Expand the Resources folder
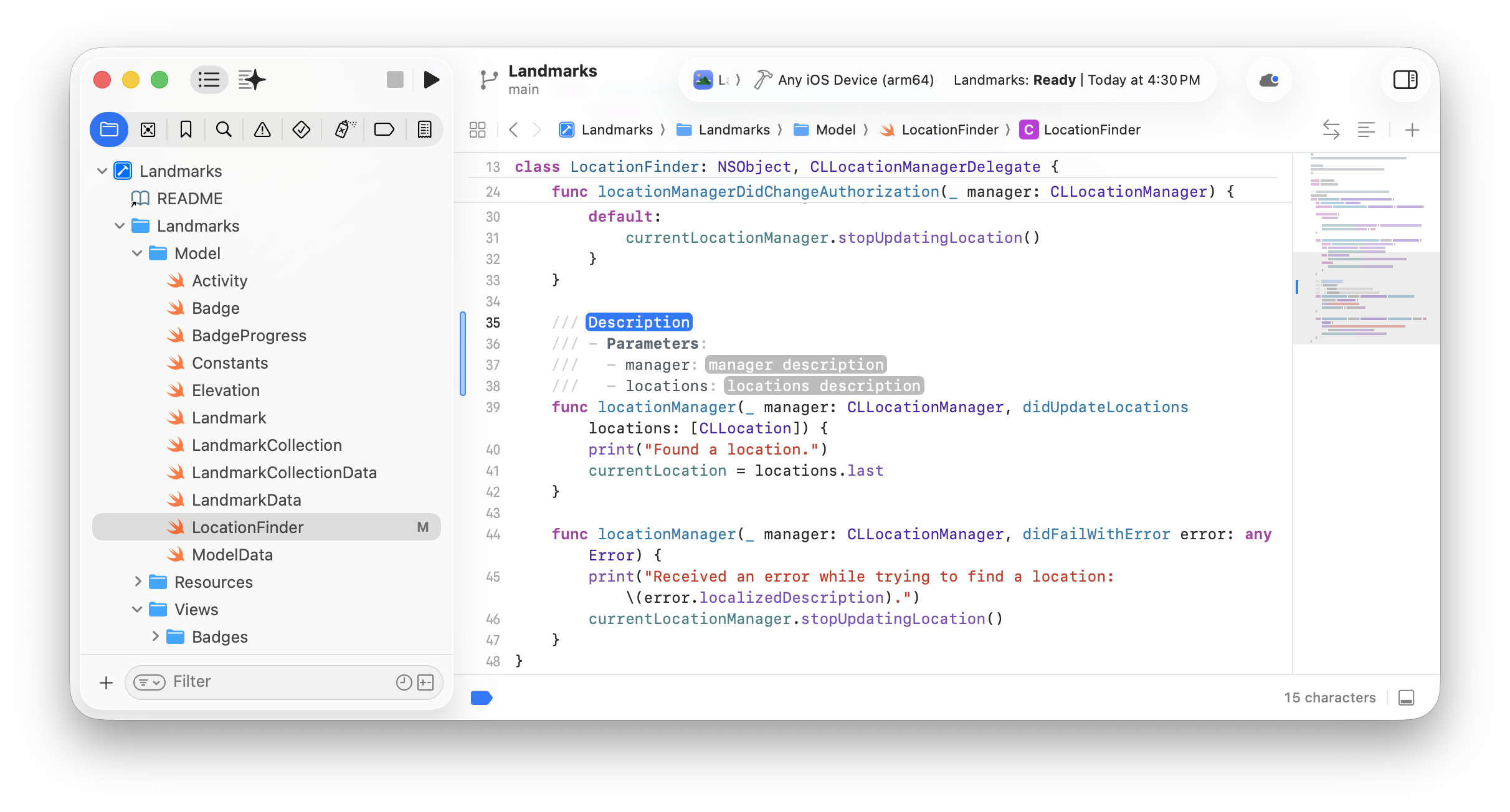 click(x=138, y=581)
